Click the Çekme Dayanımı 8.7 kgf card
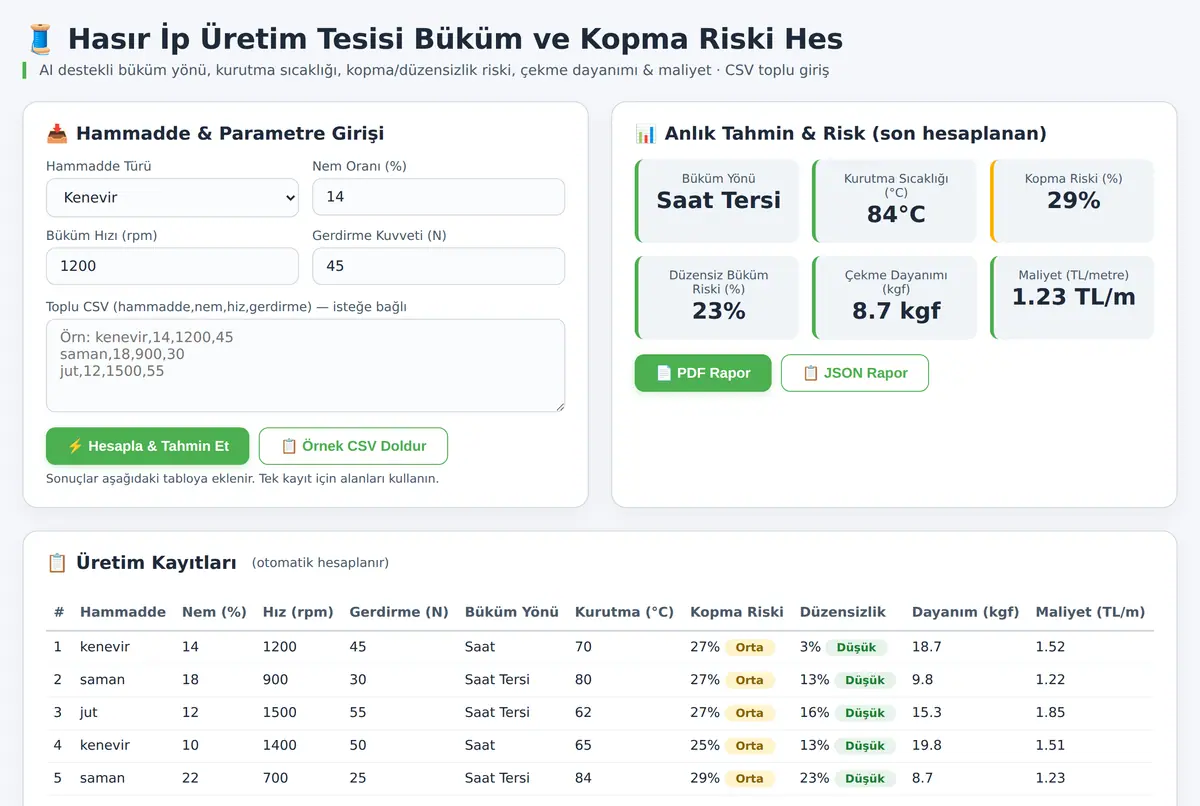The width and height of the screenshot is (1200, 806). coord(894,298)
